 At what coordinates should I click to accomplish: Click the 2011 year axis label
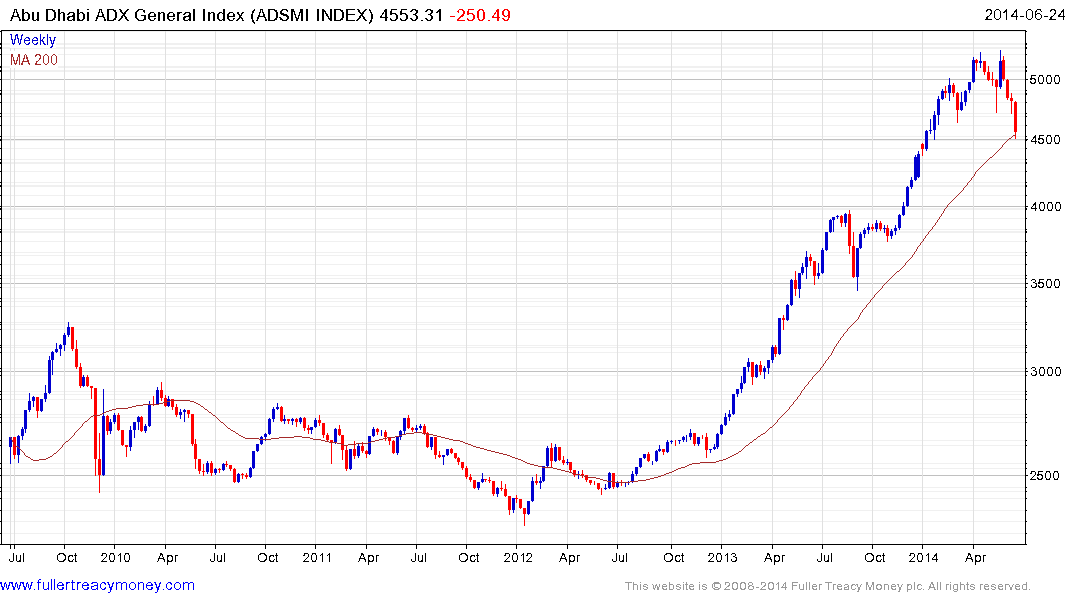(x=317, y=557)
